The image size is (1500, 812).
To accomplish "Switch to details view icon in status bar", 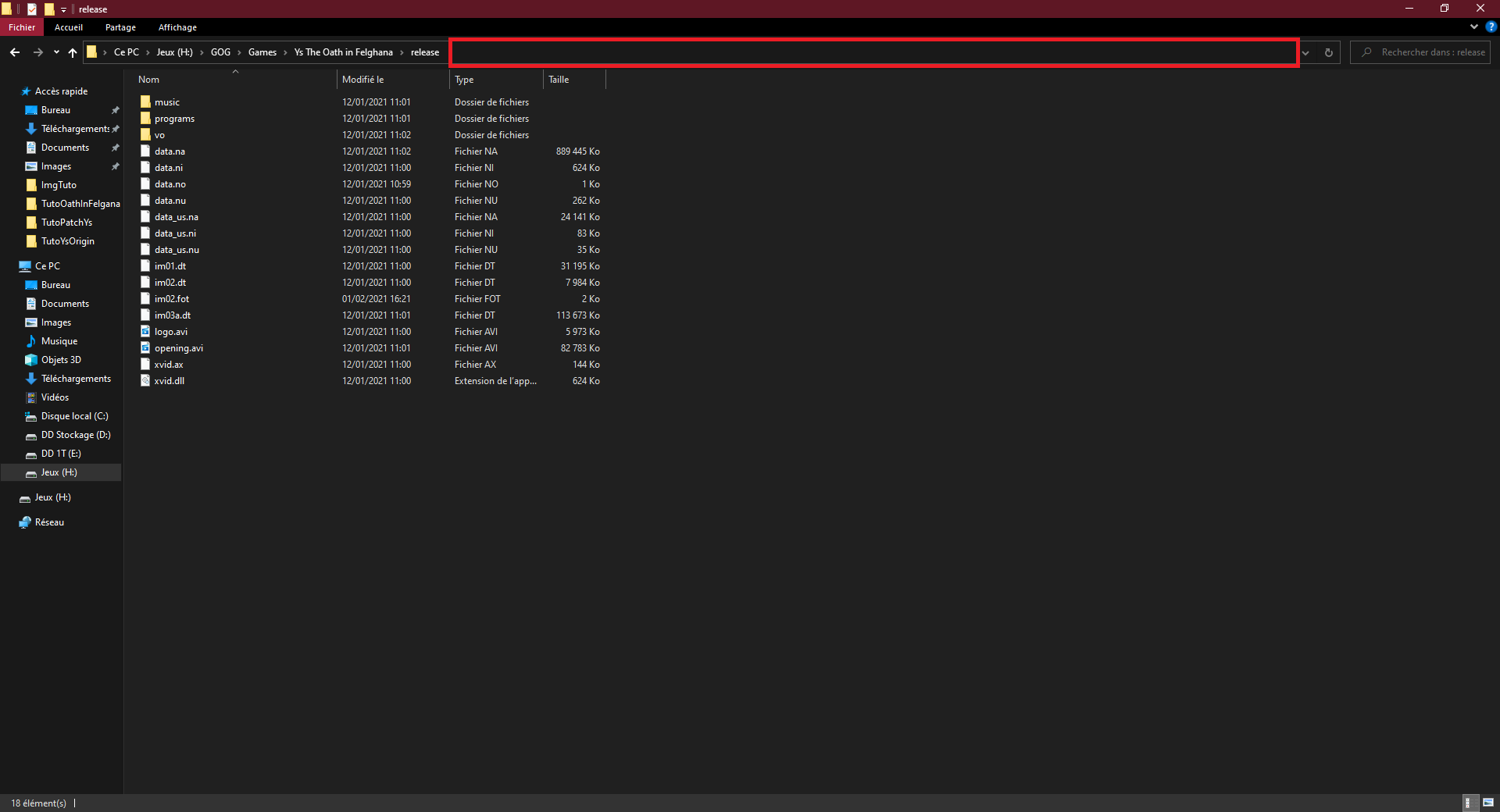I will point(1469,803).
